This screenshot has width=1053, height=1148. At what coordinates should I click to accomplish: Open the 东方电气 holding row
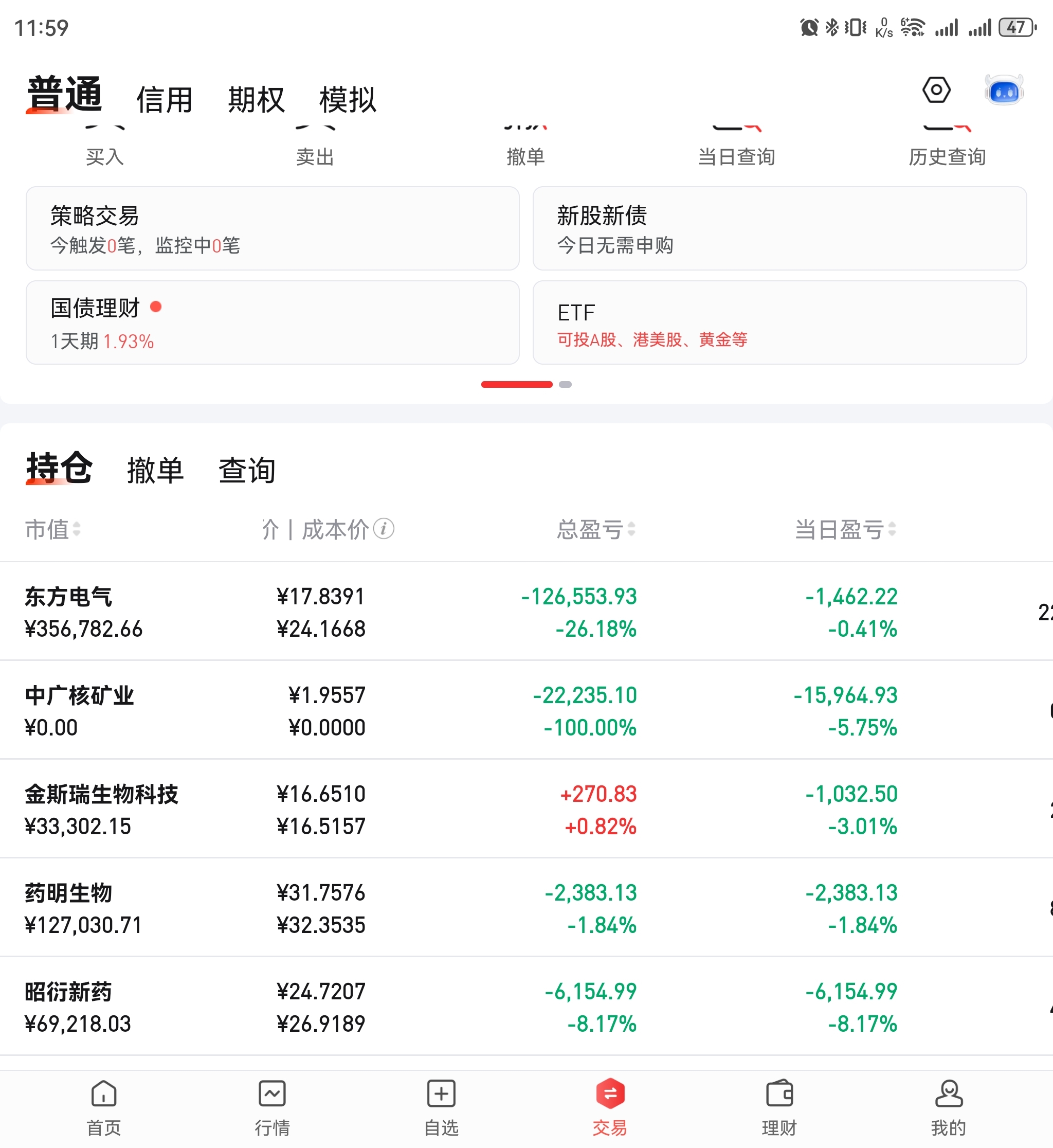526,612
